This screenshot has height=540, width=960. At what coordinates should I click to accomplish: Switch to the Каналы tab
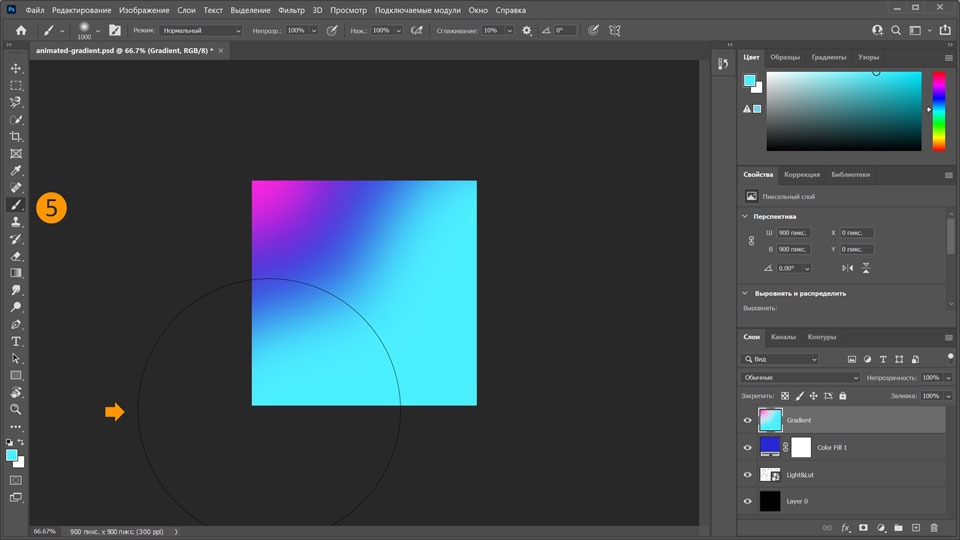(783, 337)
